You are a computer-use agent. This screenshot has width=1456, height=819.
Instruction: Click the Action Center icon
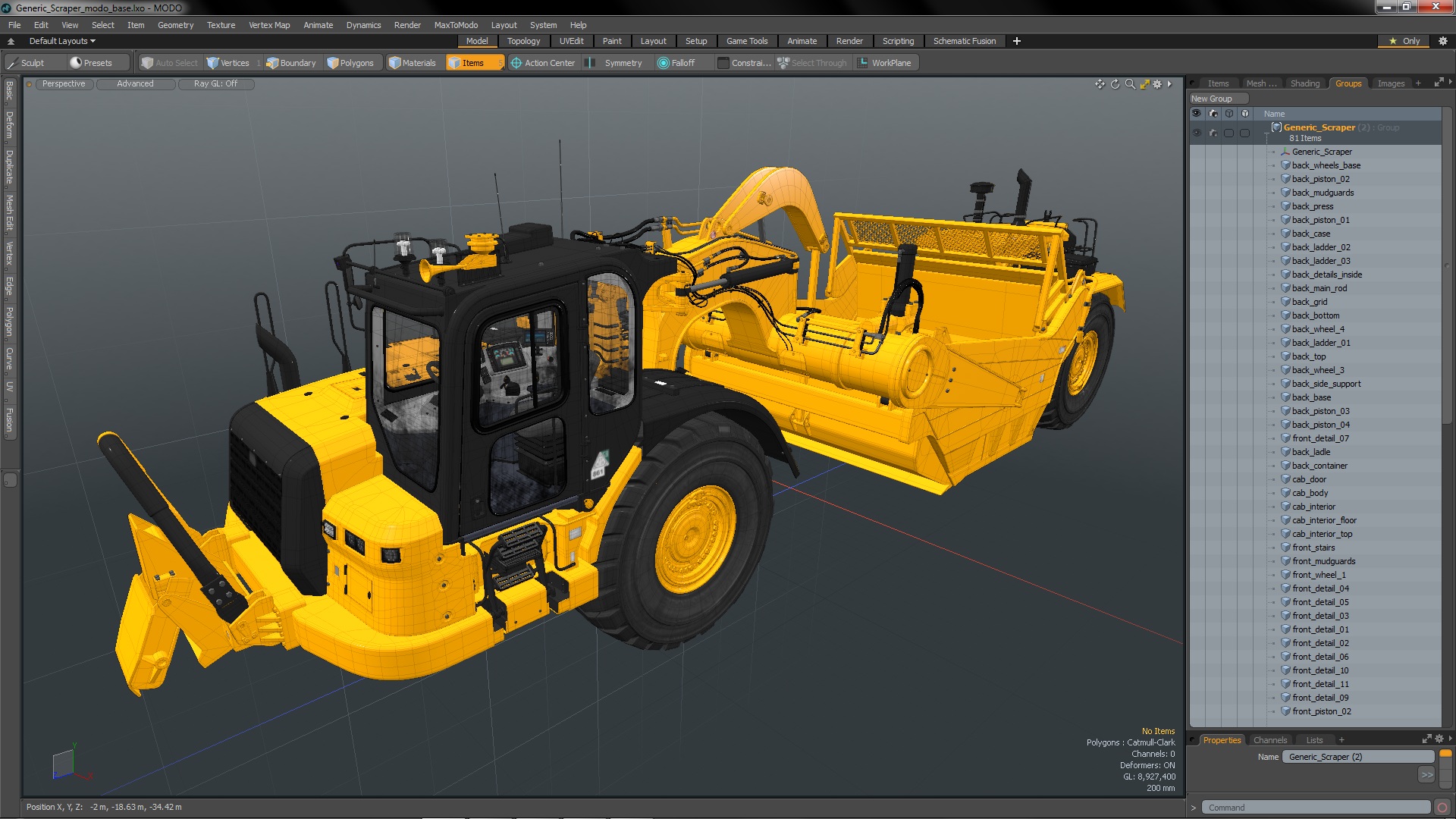[x=511, y=63]
